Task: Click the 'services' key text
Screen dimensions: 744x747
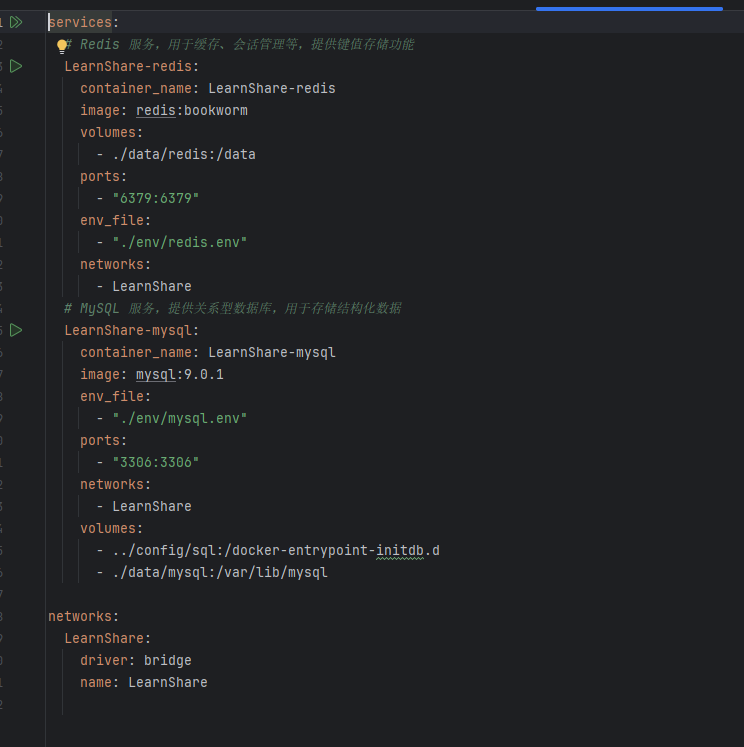Action: (80, 22)
